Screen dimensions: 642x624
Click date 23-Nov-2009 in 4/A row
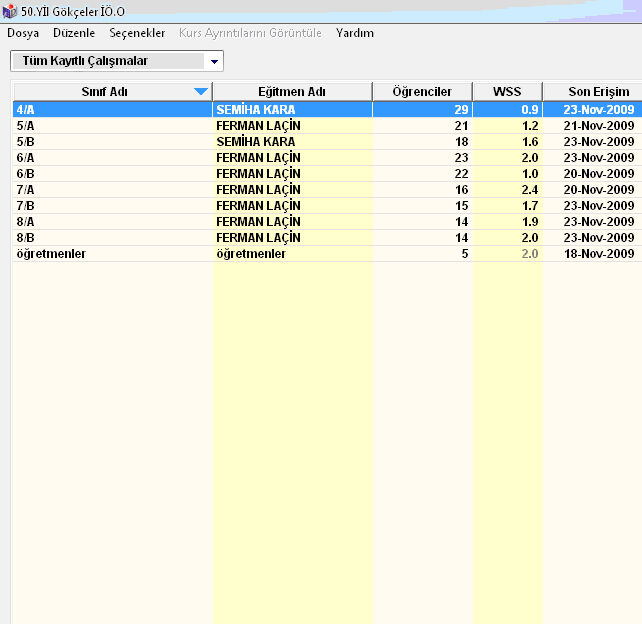(599, 110)
